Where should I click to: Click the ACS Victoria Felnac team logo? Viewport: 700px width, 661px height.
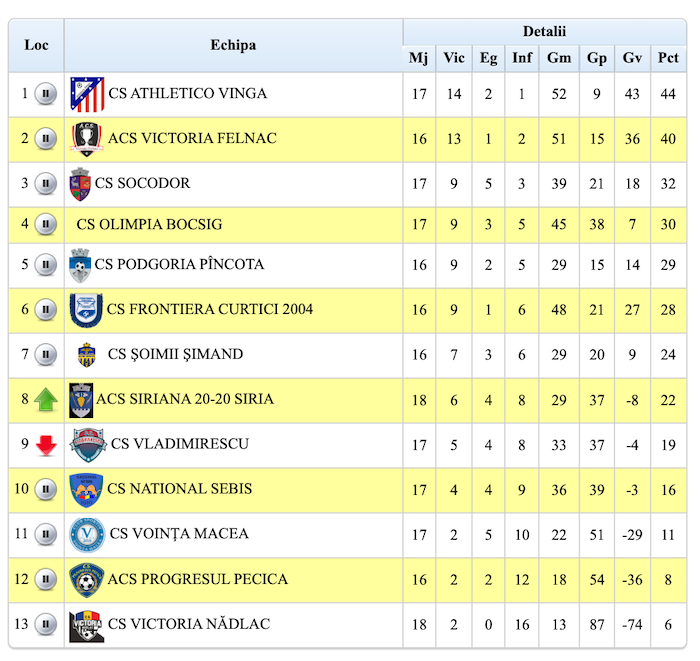point(87,139)
